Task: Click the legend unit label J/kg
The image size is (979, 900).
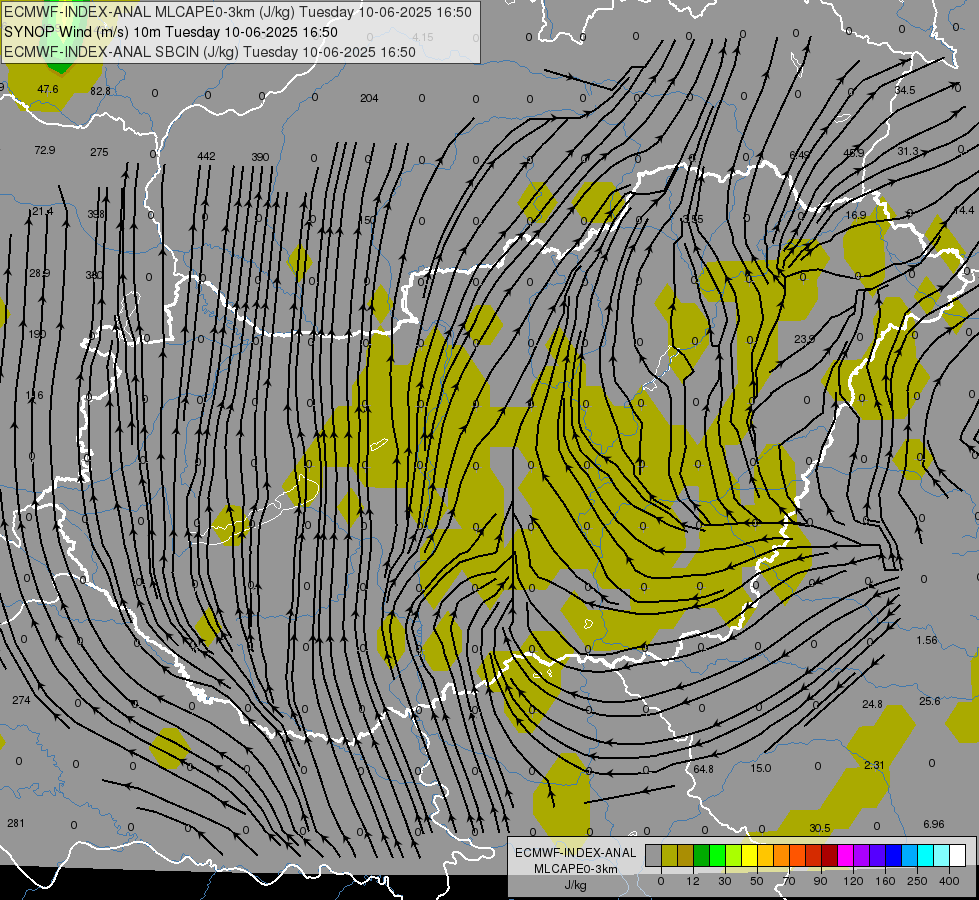Action: pos(576,885)
